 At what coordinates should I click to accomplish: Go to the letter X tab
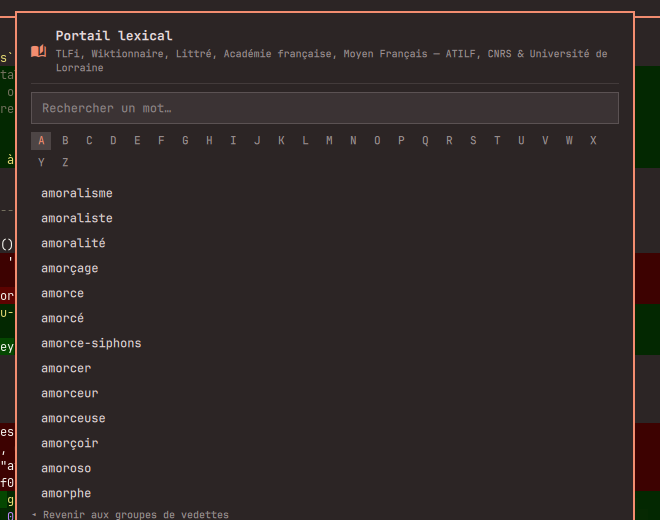[x=593, y=141]
